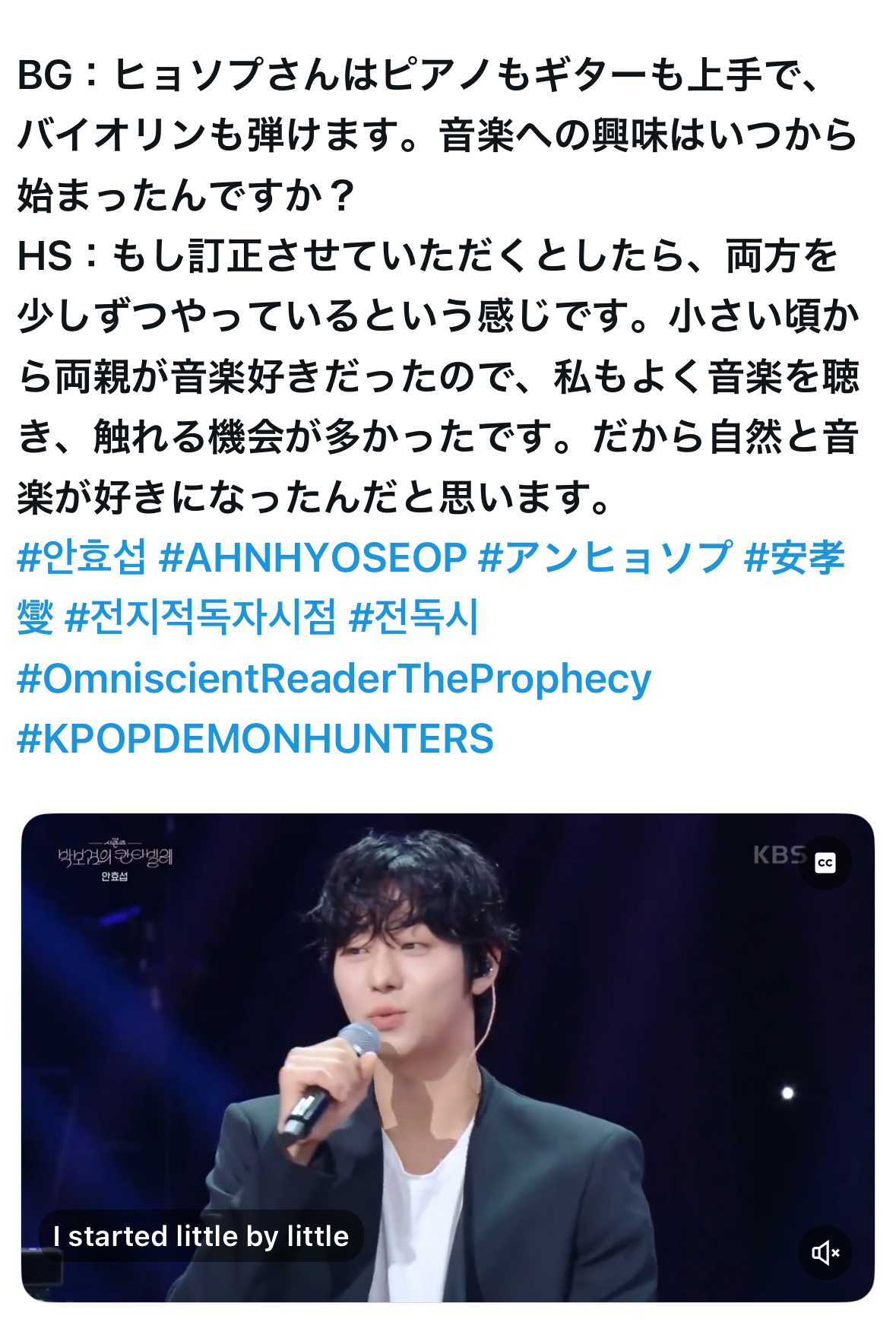Tap the KBS watermark in video
This screenshot has height=1338, width=896.
tap(777, 855)
